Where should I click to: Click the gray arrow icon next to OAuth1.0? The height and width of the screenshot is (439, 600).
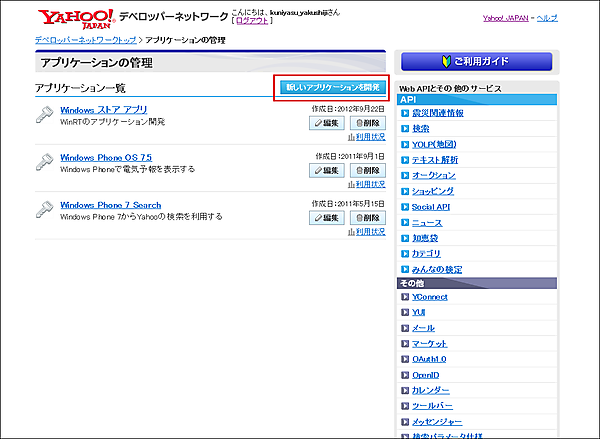coord(405,359)
